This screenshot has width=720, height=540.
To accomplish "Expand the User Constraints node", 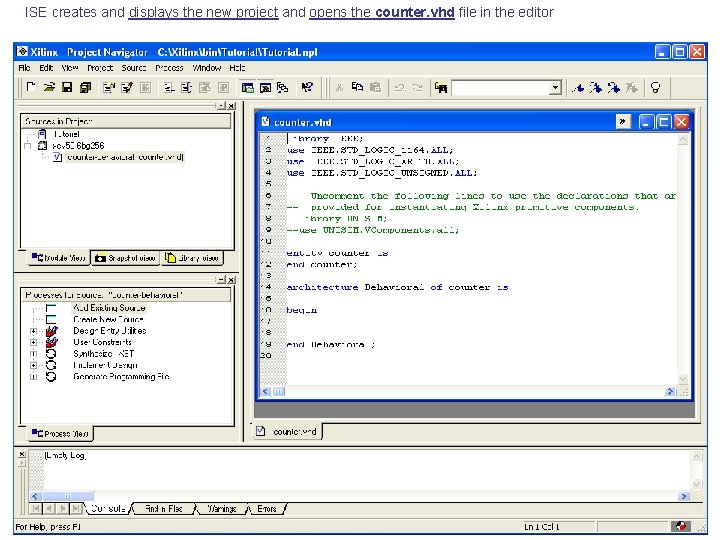I will pos(33,342).
